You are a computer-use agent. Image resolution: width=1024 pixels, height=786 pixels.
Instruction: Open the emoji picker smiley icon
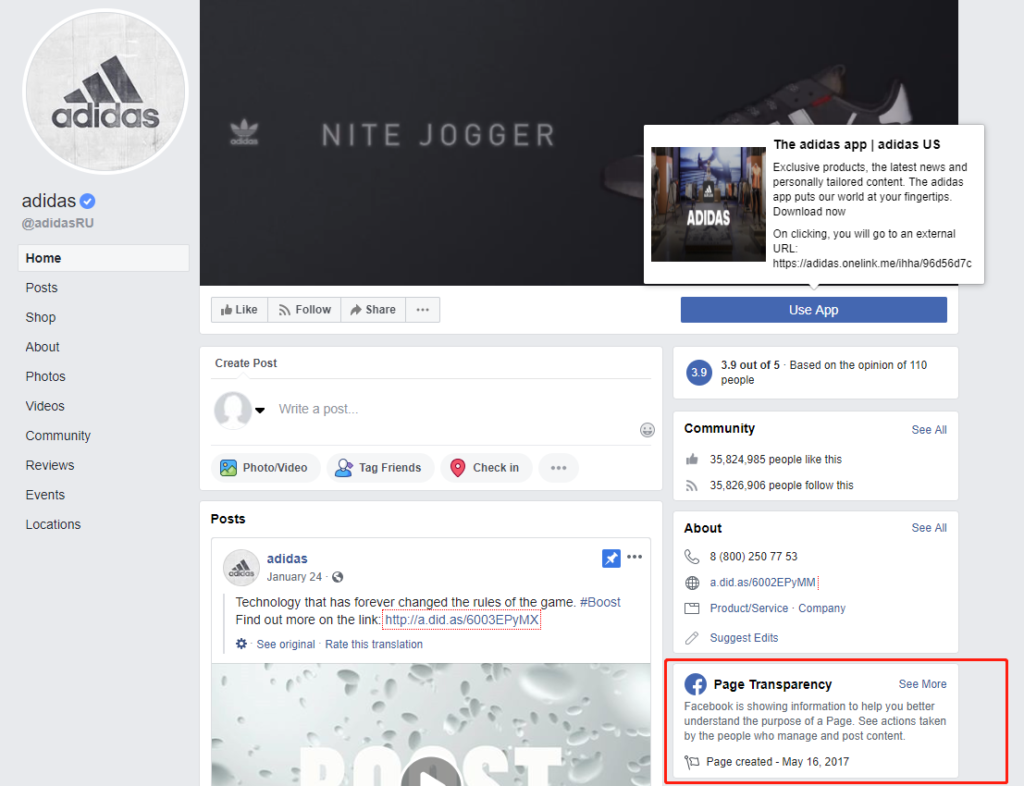pos(647,430)
